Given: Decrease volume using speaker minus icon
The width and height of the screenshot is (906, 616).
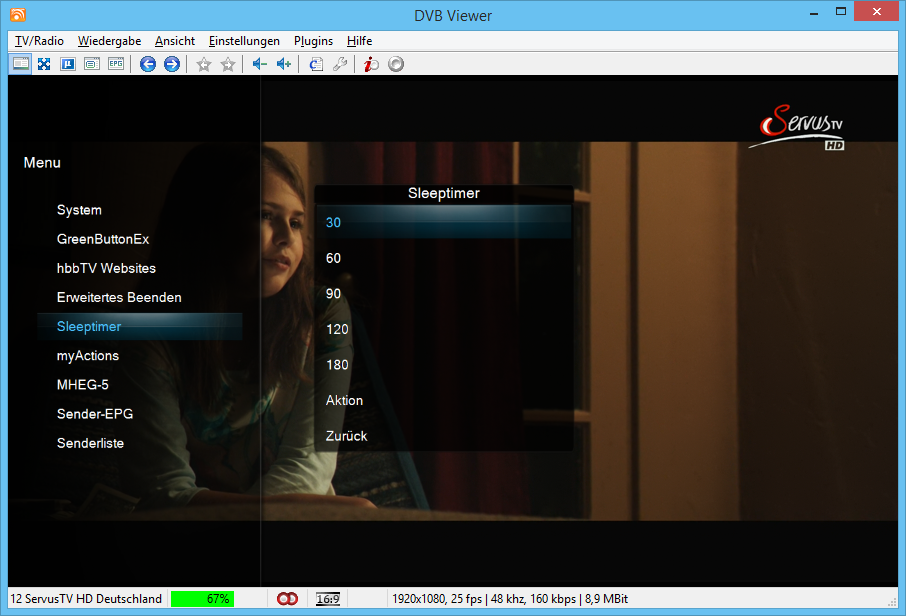Looking at the screenshot, I should (x=260, y=64).
